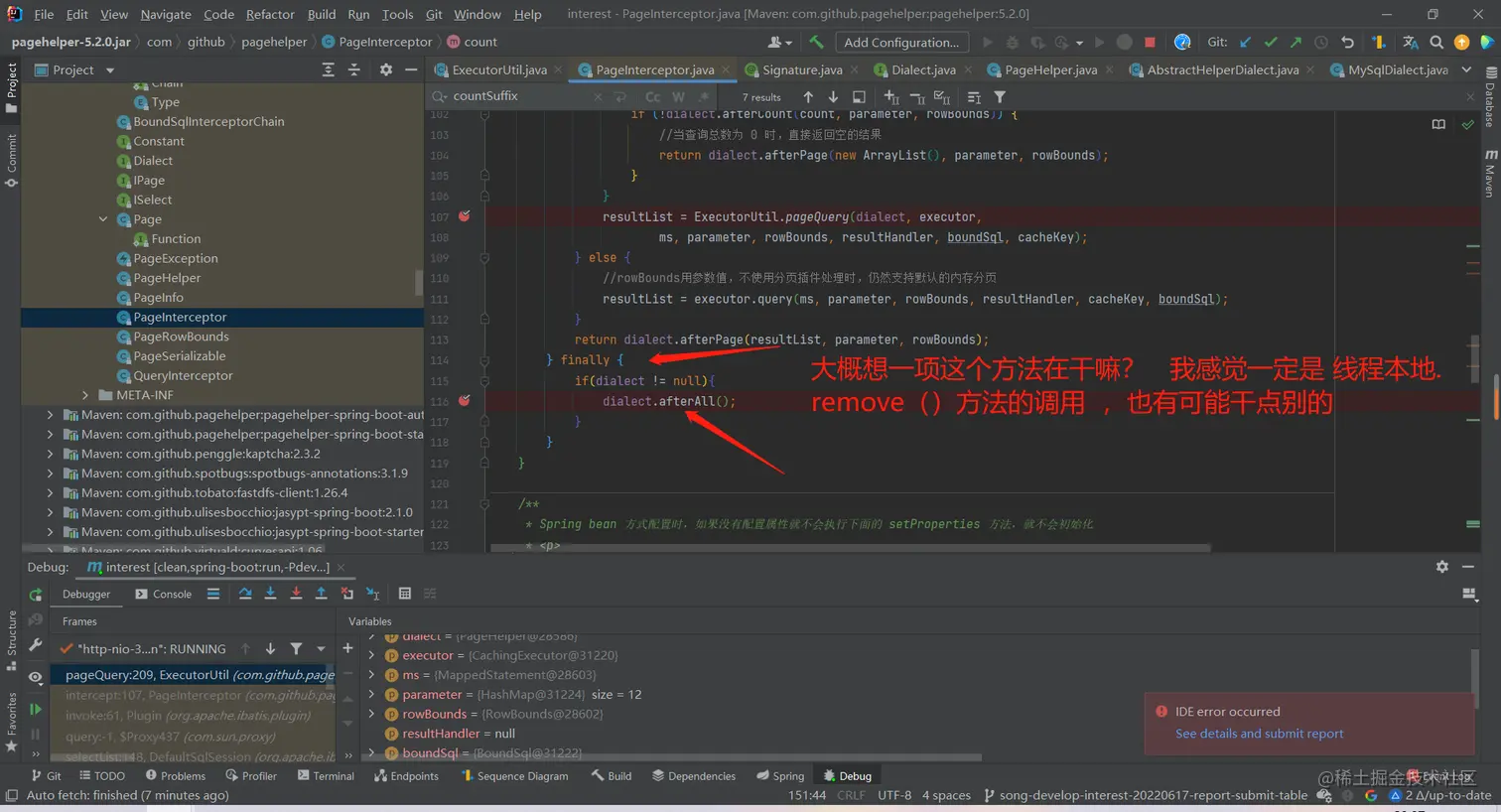Open the Navigate menu
Viewport: 1501px width, 812px height.
[166, 14]
